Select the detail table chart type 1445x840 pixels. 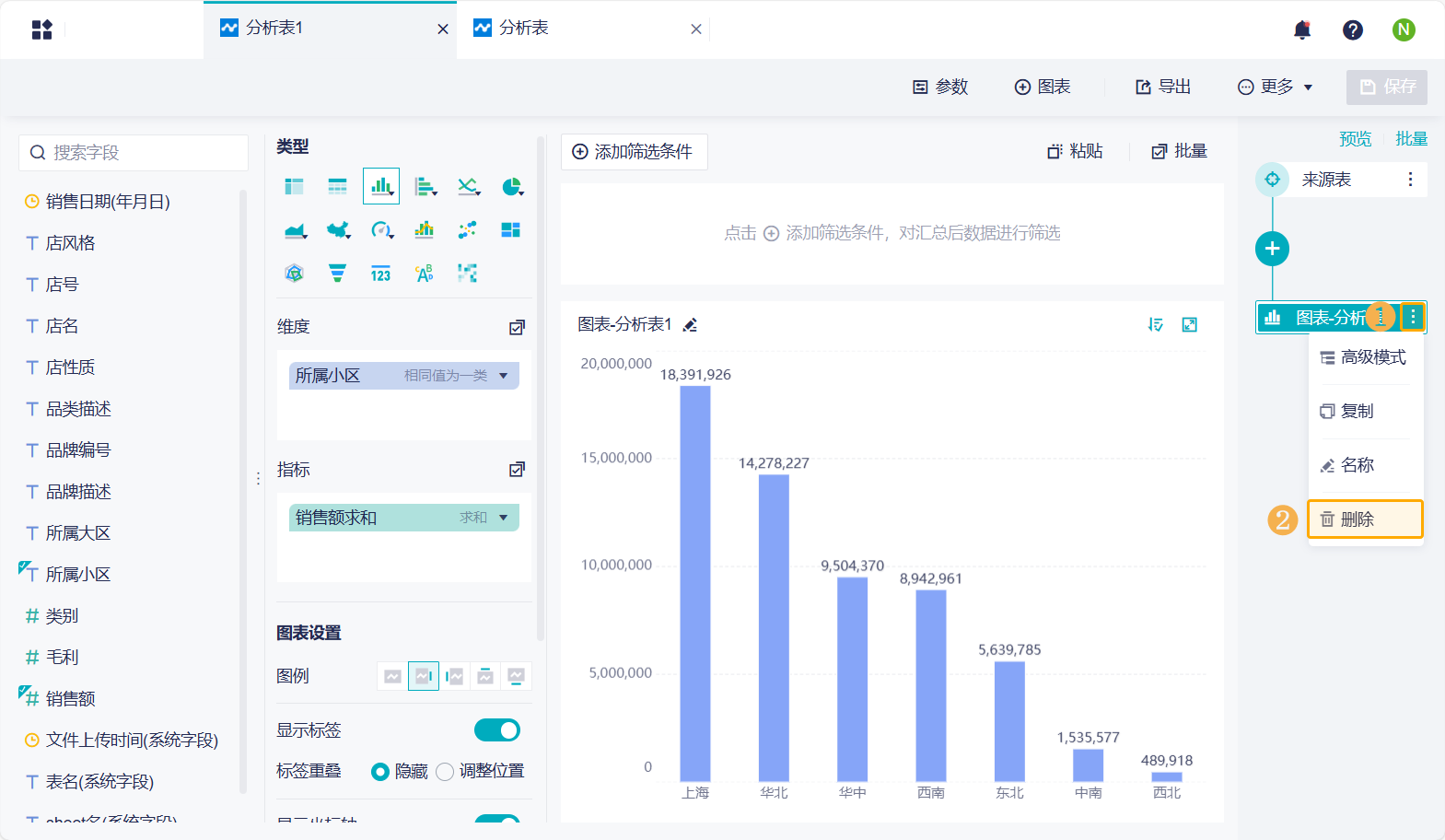338,187
